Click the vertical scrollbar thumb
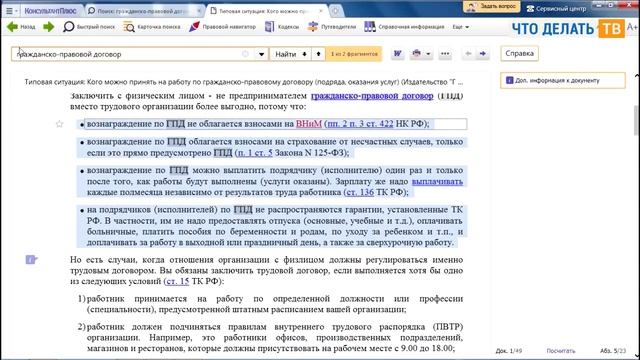 636,120
